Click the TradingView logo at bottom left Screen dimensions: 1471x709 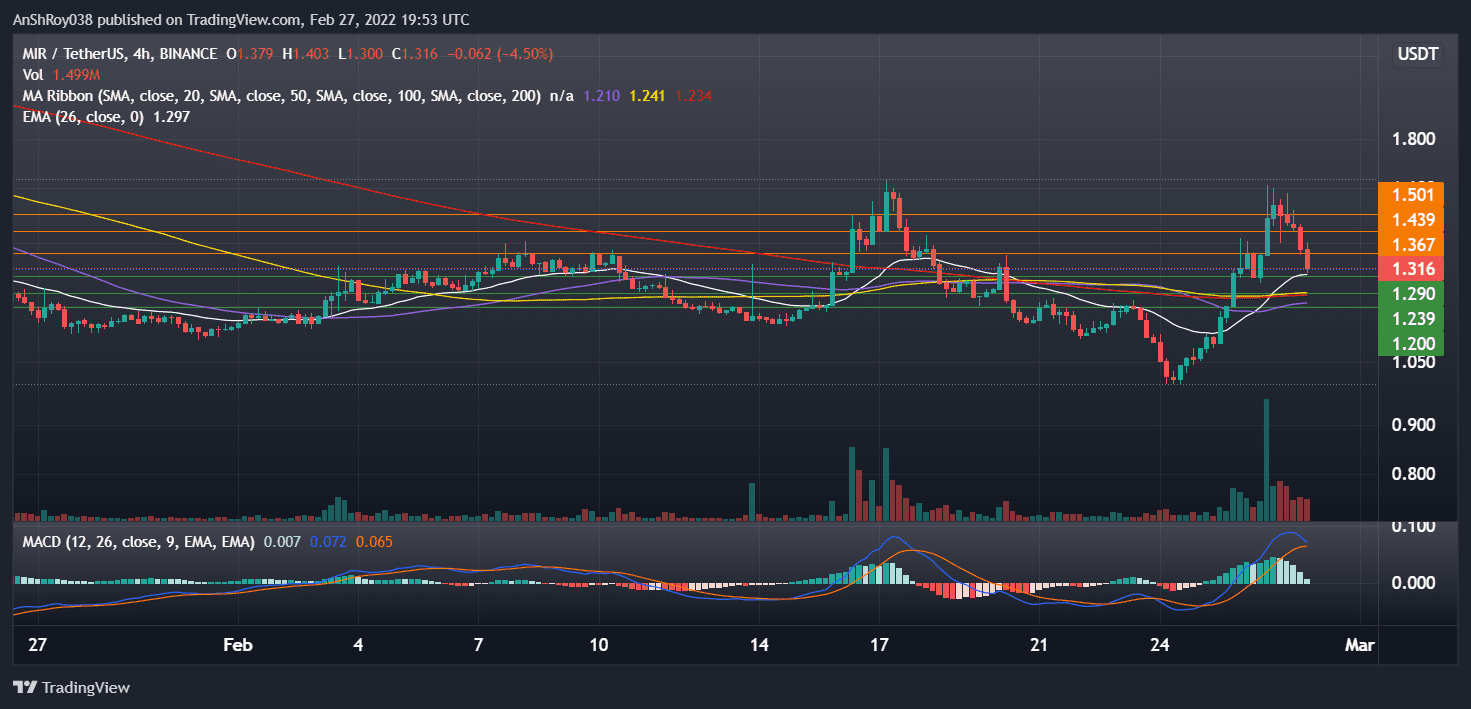point(72,688)
